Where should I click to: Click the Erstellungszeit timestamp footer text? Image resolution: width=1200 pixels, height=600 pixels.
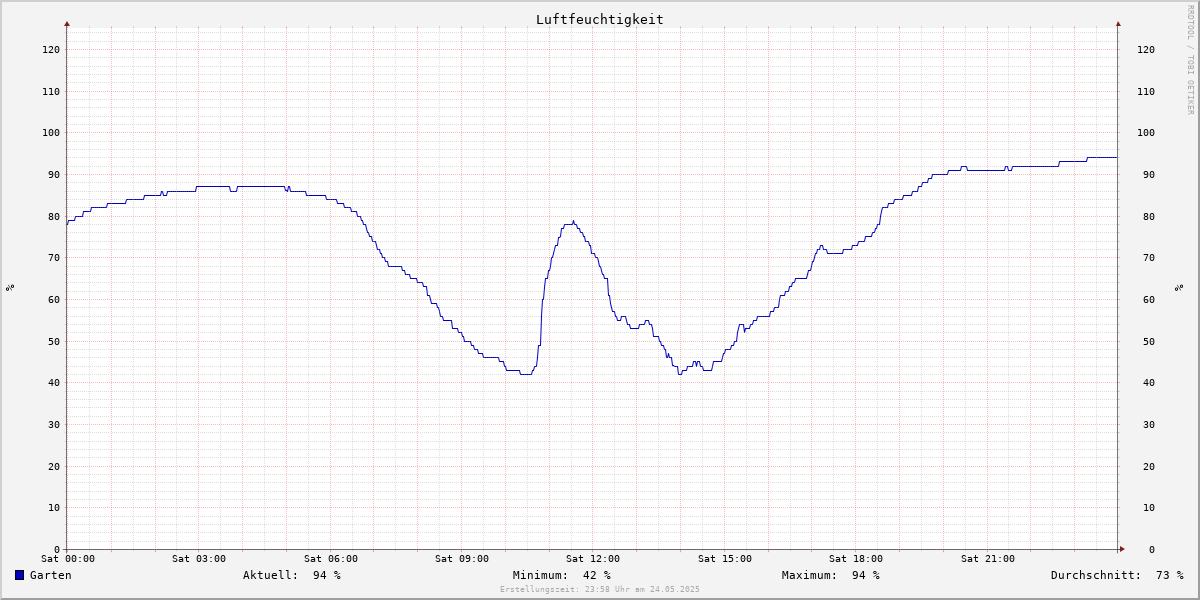tap(600, 589)
